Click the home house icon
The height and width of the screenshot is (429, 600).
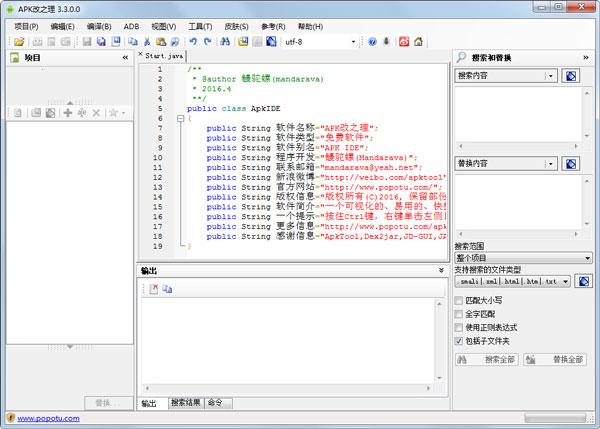pyautogui.click(x=418, y=41)
